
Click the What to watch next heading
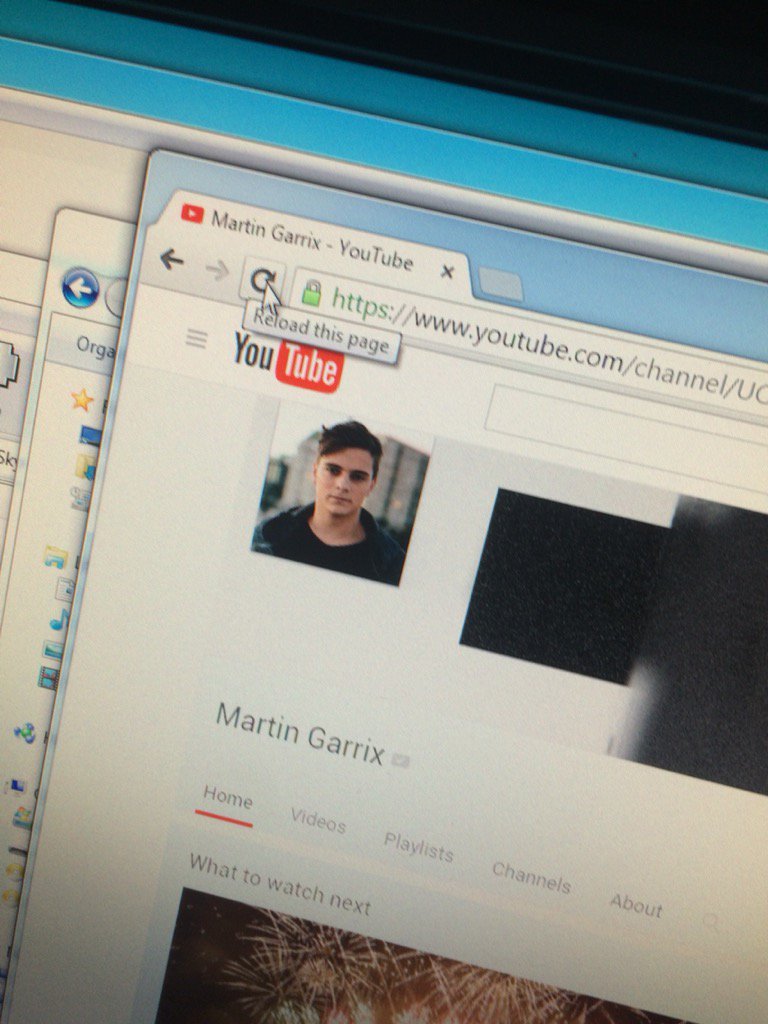[280, 885]
